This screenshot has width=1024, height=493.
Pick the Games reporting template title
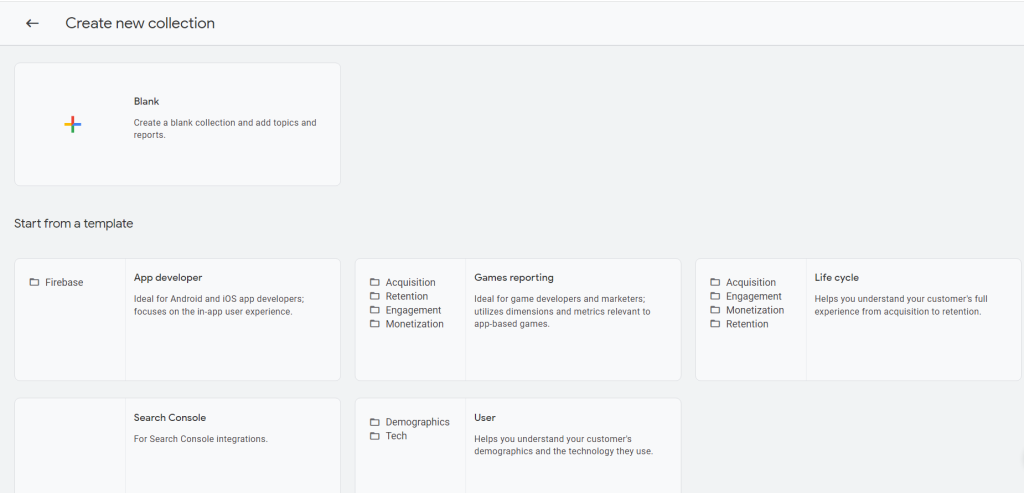click(513, 278)
